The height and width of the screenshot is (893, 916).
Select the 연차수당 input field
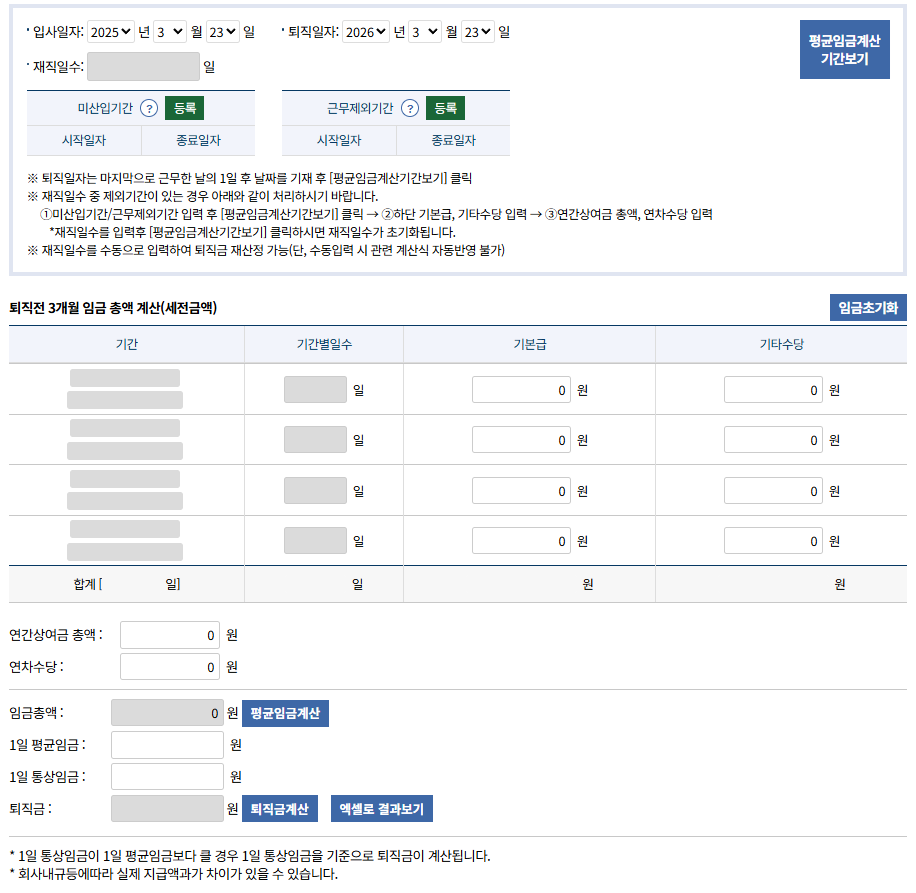pyautogui.click(x=170, y=667)
